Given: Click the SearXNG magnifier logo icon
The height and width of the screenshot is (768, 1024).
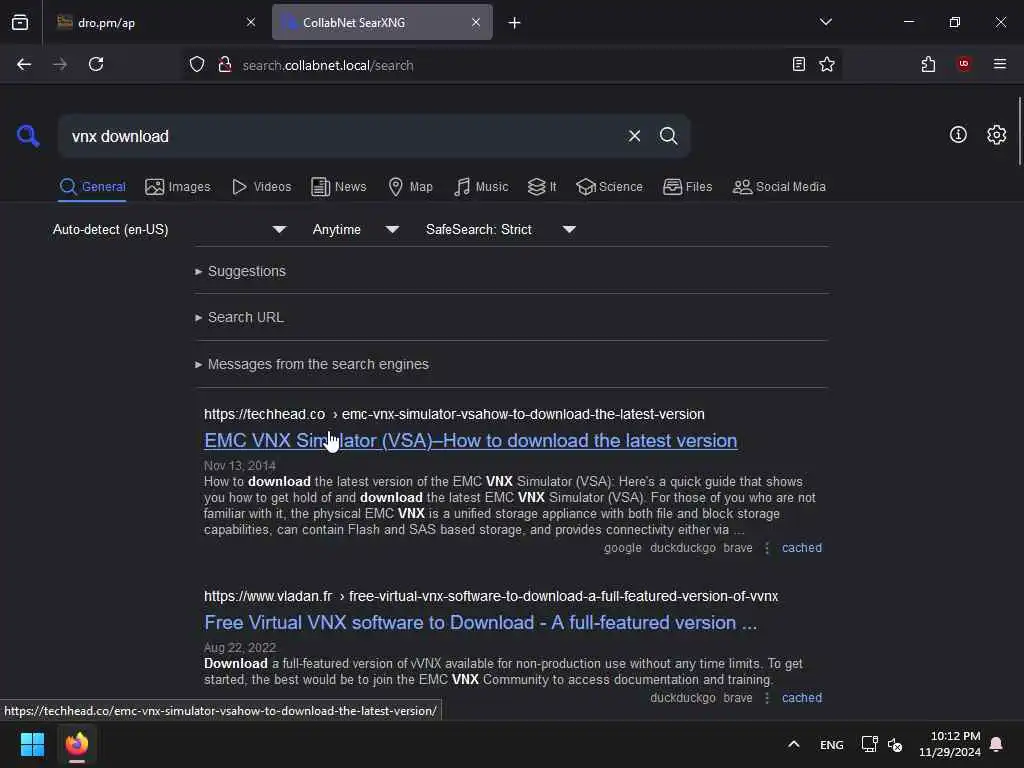Looking at the screenshot, I should [28, 136].
